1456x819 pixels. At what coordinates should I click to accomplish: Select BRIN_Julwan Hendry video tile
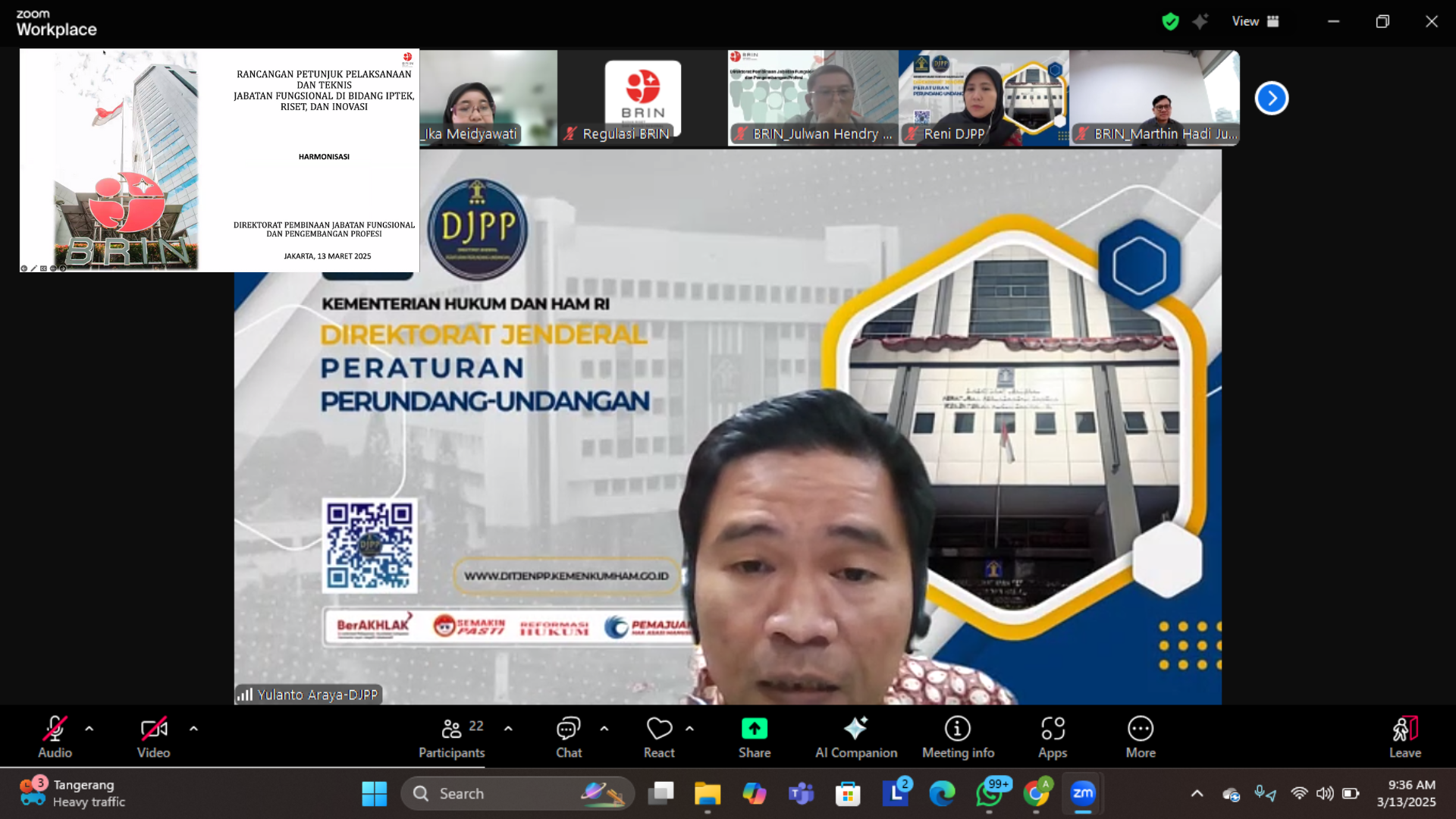(813, 98)
